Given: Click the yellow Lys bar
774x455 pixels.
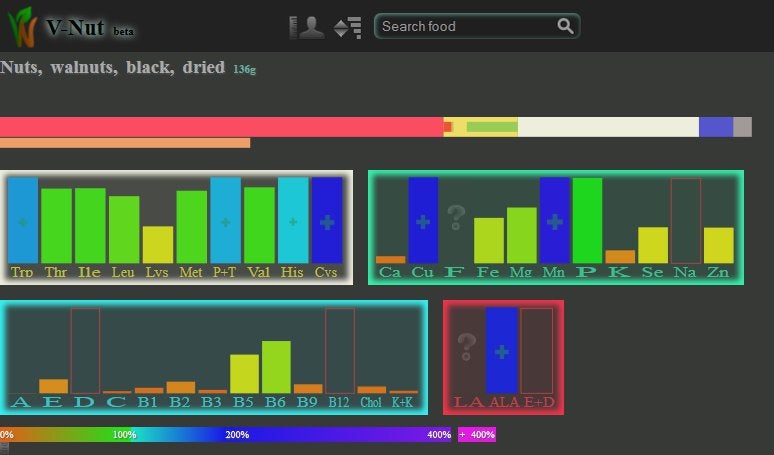Looking at the screenshot, I should (x=158, y=245).
